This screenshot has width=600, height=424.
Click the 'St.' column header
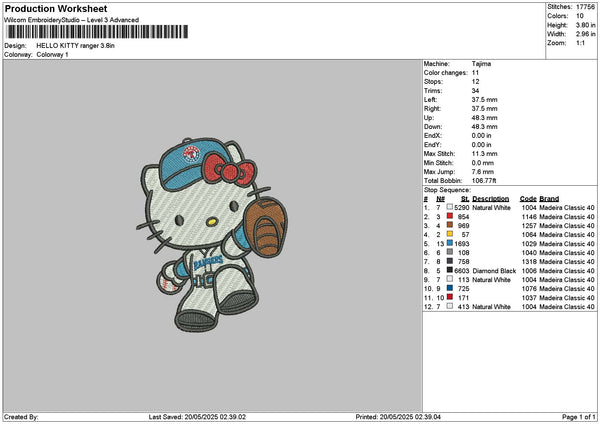pyautogui.click(x=465, y=199)
